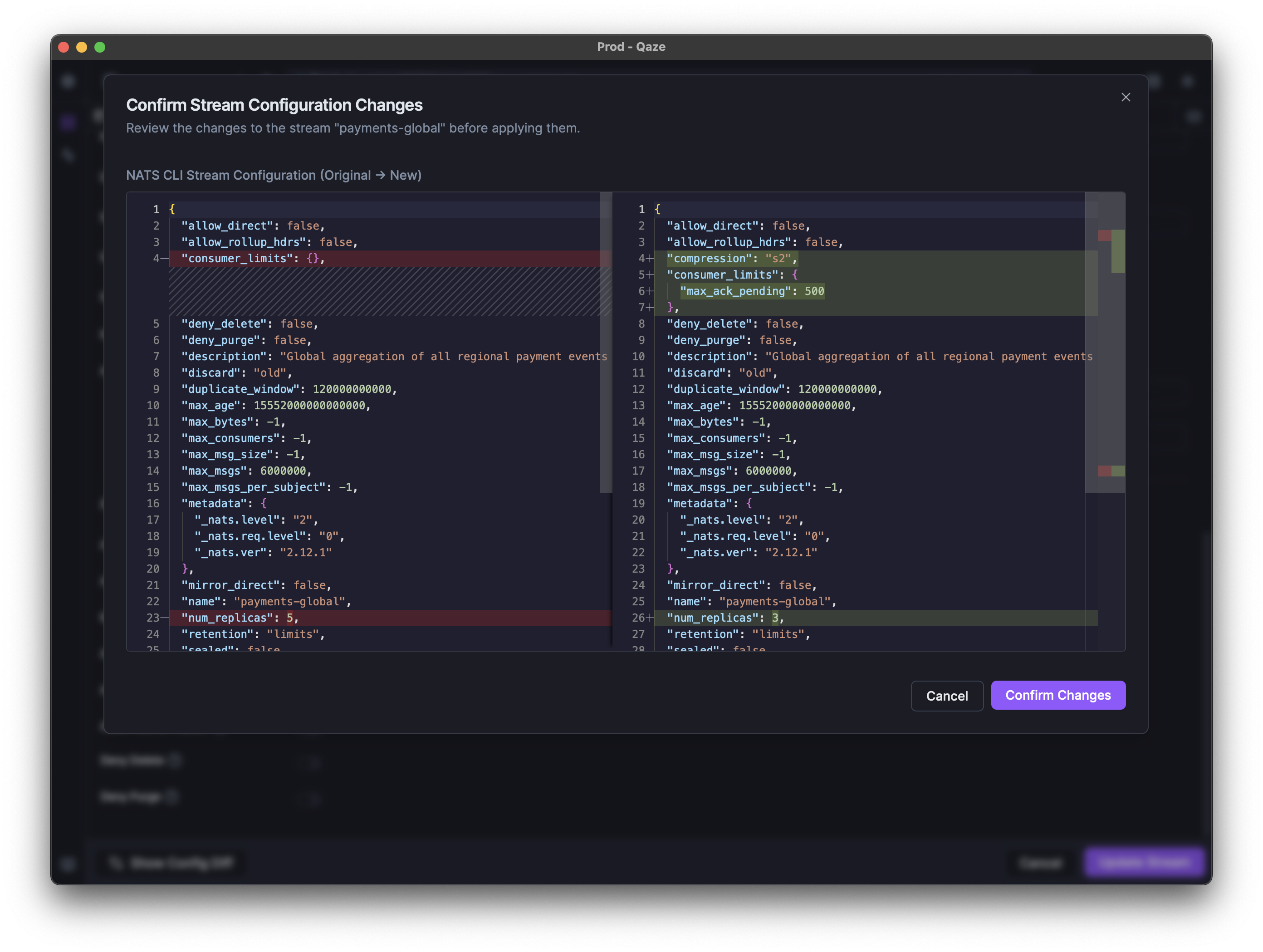This screenshot has height=952, width=1263.
Task: Click the info icon beside Deny Purge
Action: (x=172, y=797)
